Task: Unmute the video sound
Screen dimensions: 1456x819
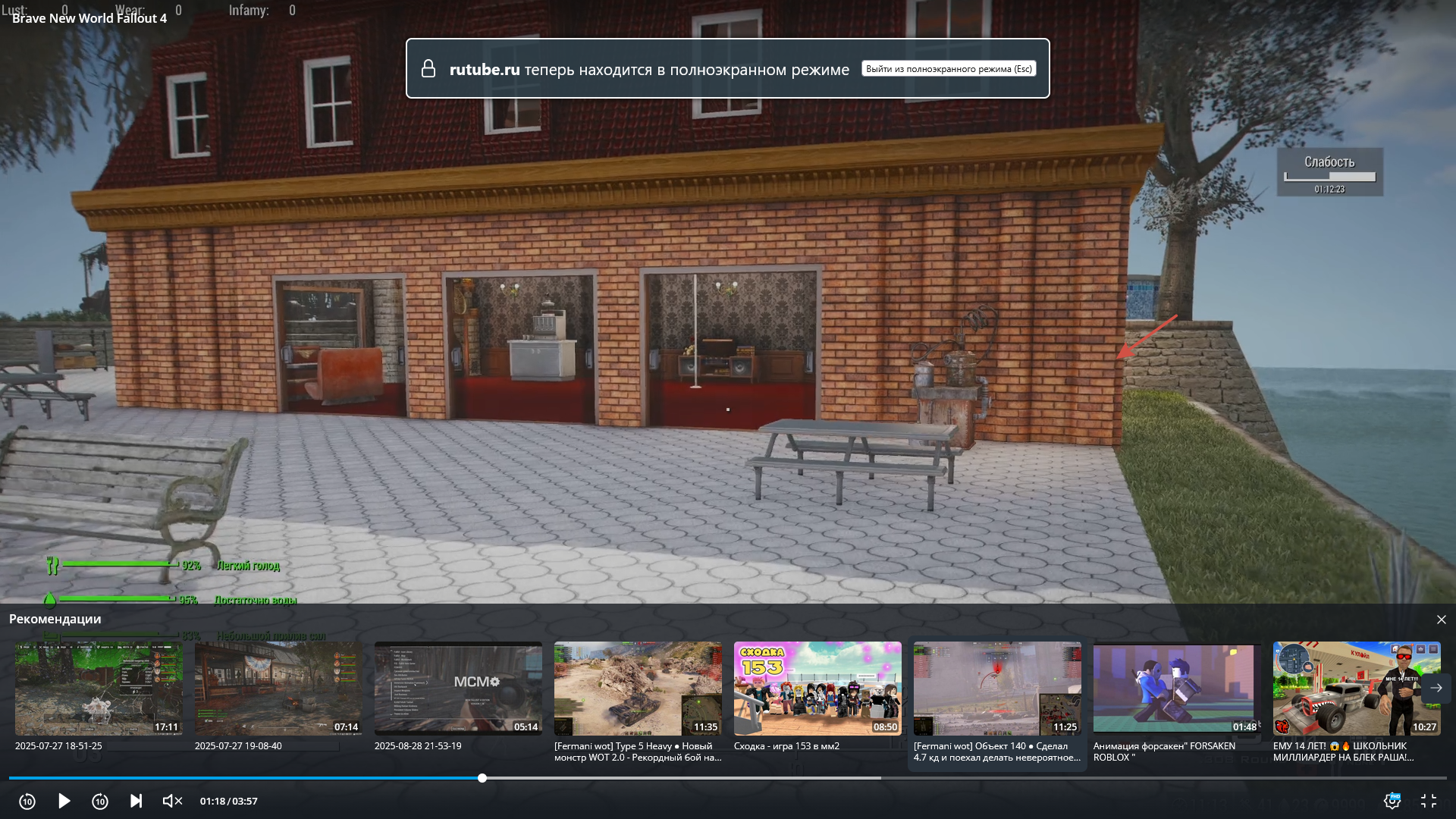Action: point(172,801)
